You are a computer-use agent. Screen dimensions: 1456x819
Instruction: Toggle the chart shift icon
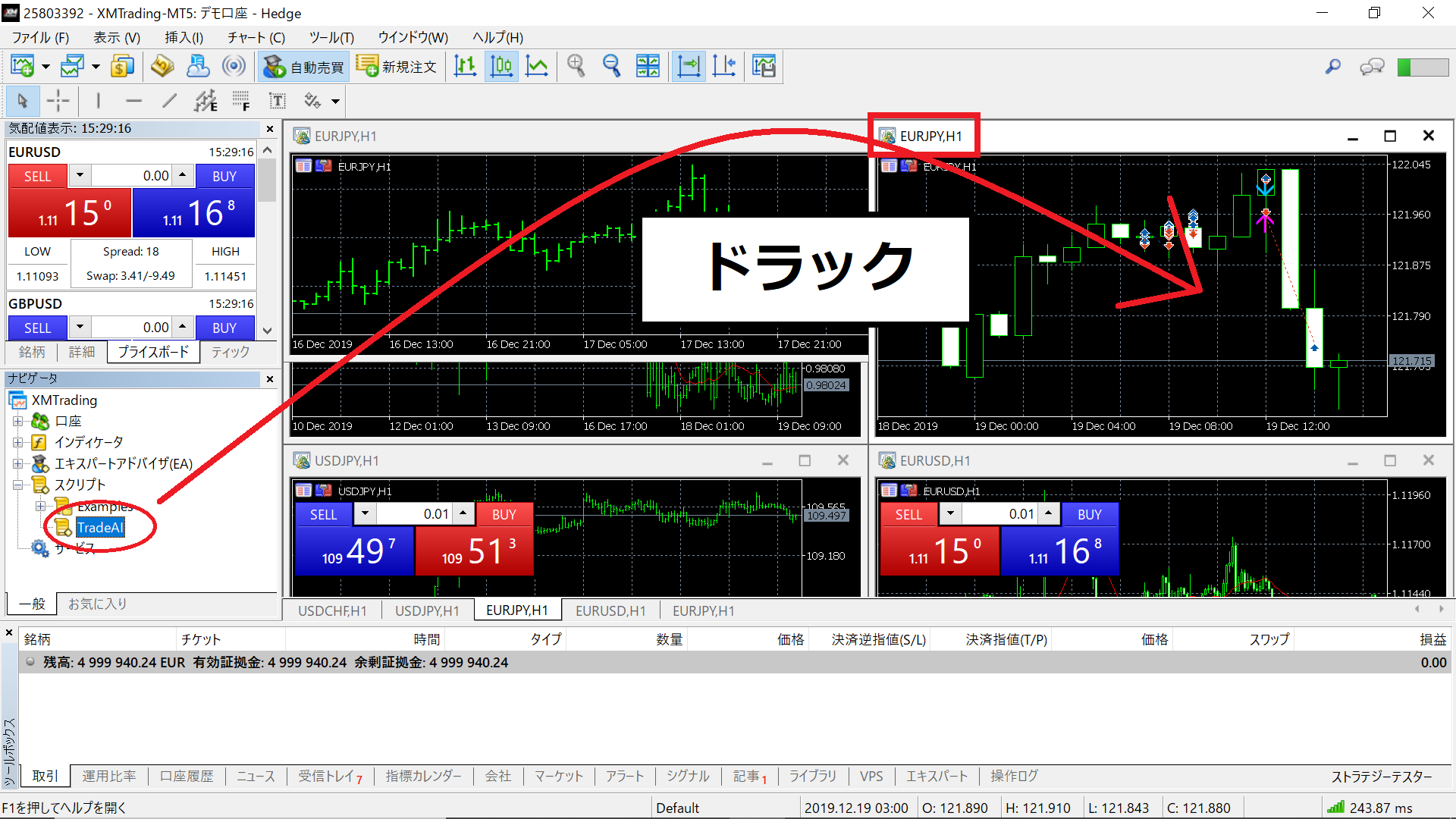coord(724,67)
